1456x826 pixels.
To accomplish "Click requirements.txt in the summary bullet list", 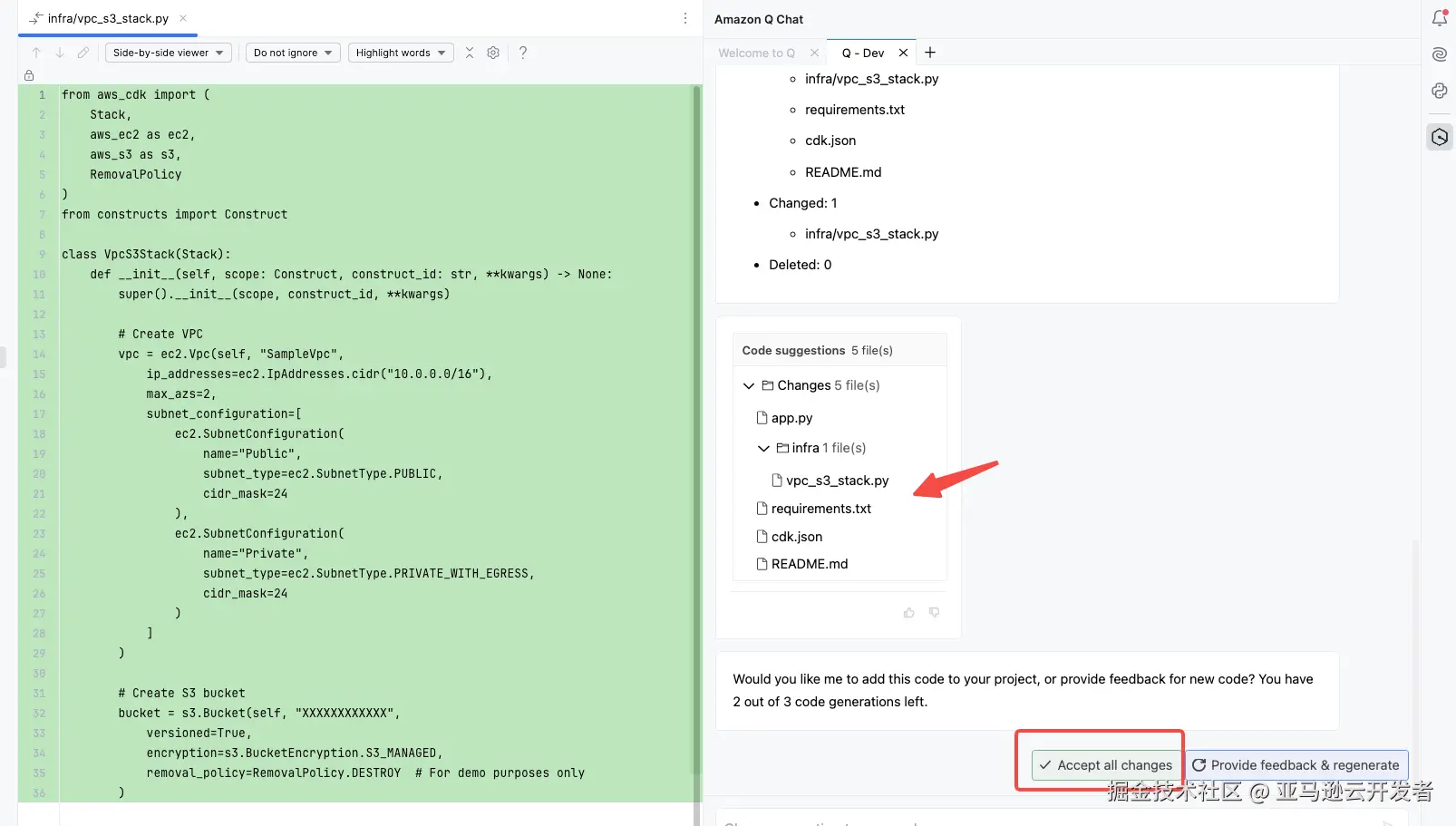I will 855,110.
